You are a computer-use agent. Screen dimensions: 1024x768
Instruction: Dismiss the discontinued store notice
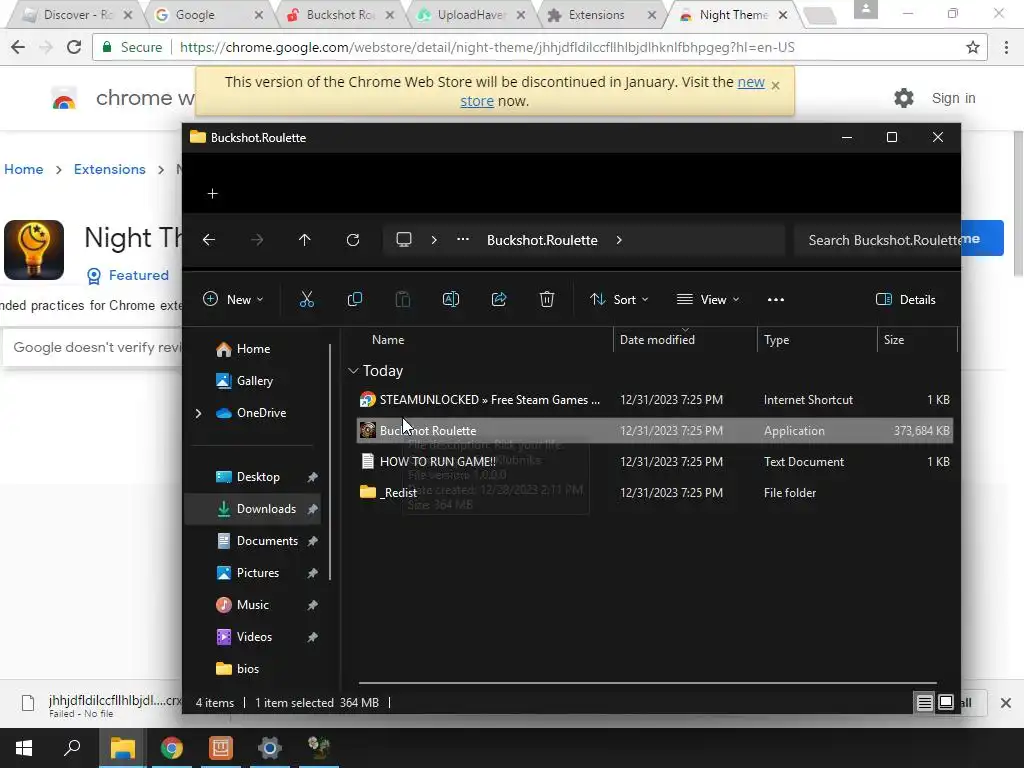click(775, 86)
